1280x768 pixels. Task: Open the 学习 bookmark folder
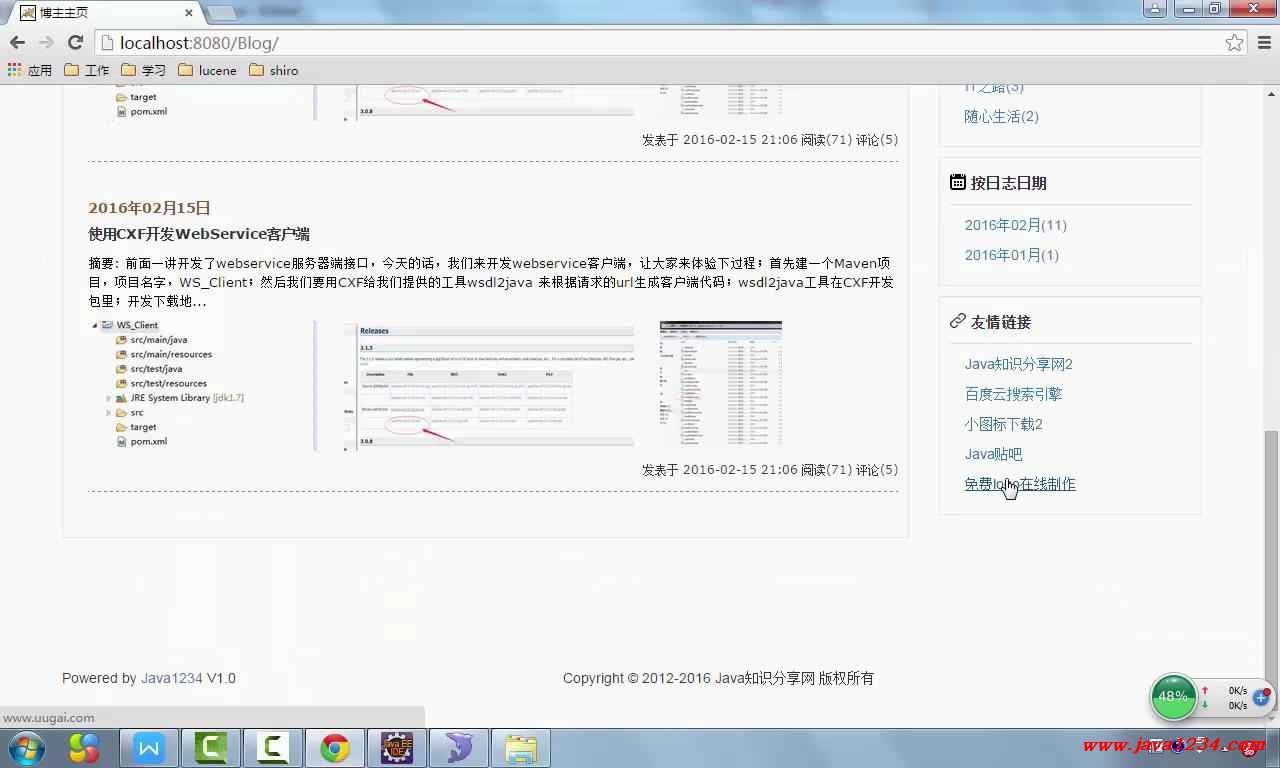point(144,70)
